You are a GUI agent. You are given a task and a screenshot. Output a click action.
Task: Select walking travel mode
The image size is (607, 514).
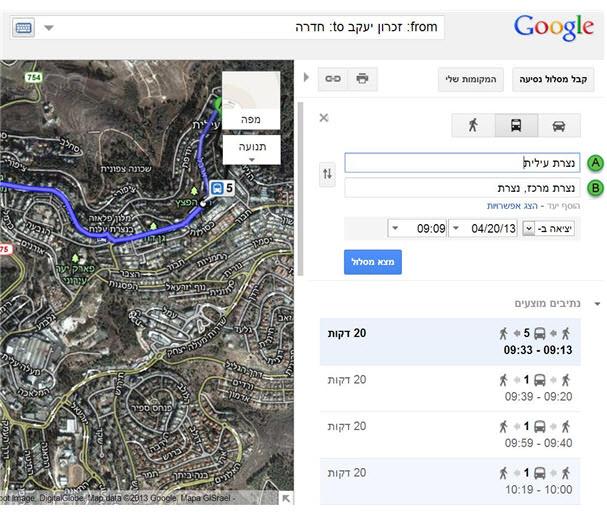(473, 125)
